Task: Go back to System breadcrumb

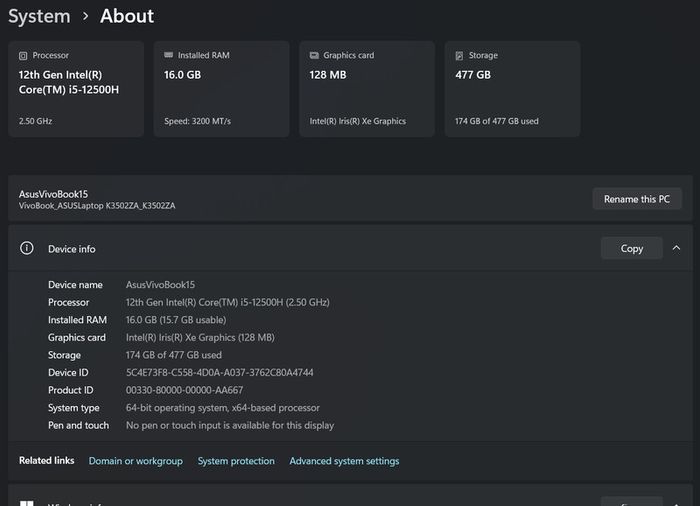Action: 39,17
